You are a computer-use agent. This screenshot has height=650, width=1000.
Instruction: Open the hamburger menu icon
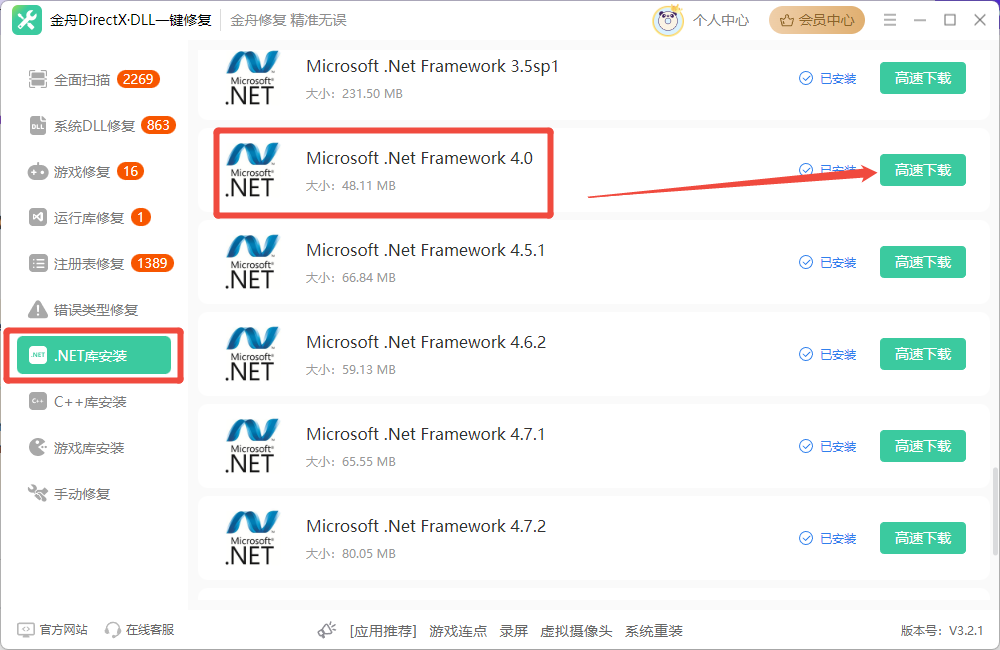(x=890, y=20)
